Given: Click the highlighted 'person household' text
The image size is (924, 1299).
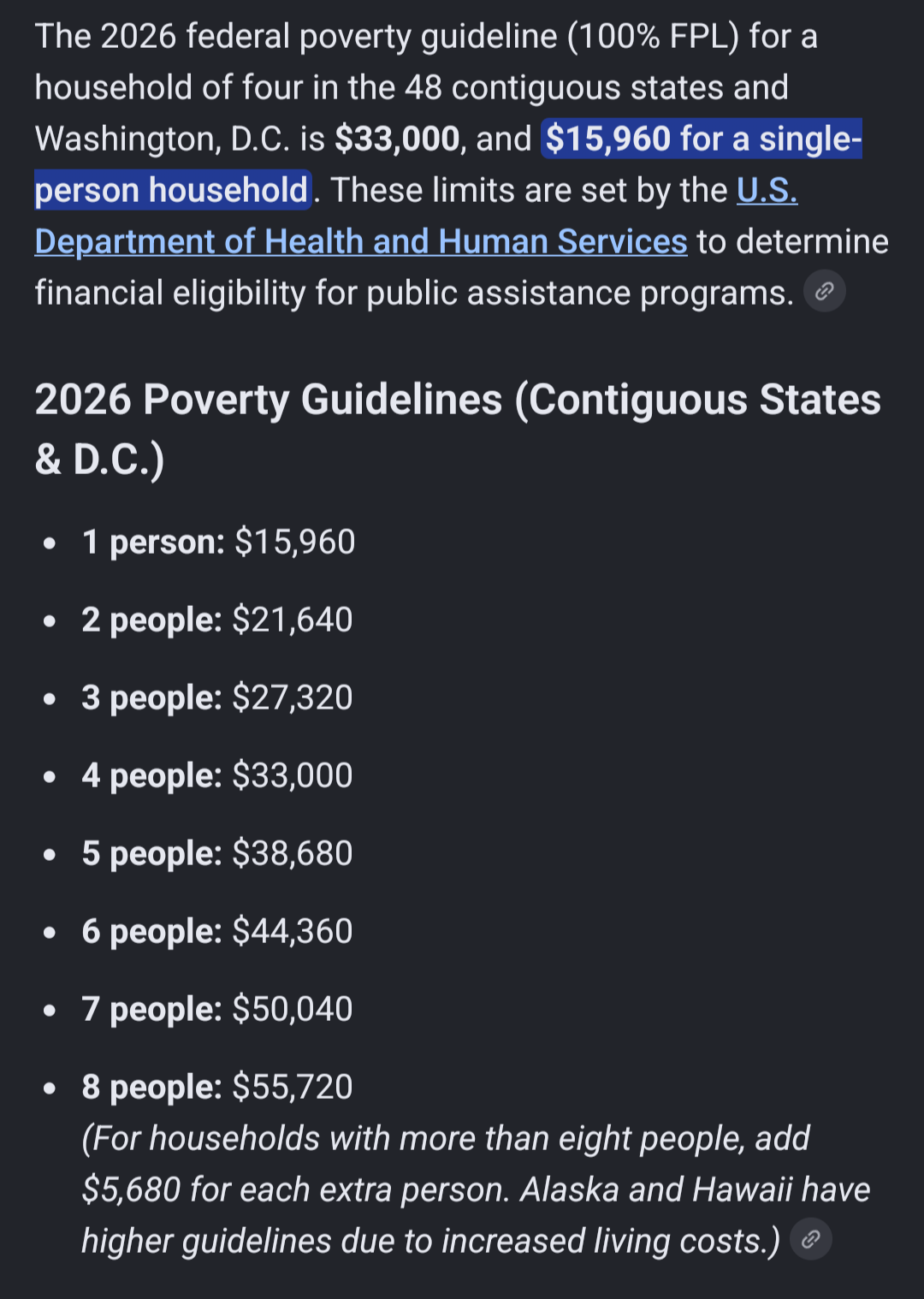Looking at the screenshot, I should click(172, 190).
